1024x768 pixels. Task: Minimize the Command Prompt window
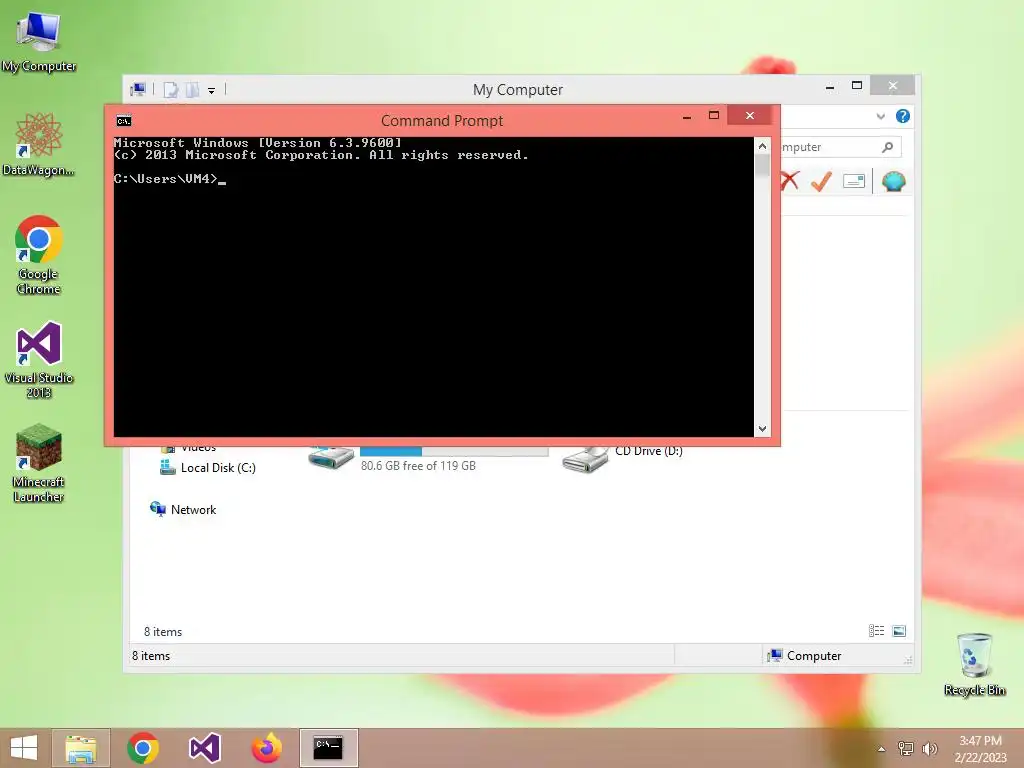coord(686,116)
